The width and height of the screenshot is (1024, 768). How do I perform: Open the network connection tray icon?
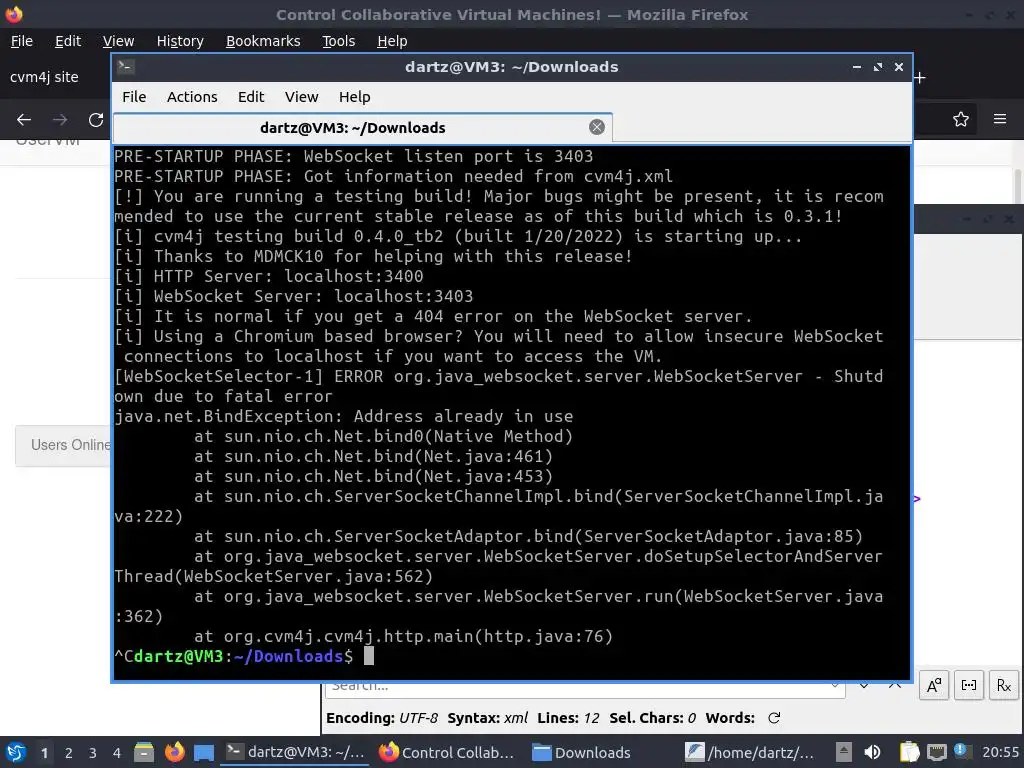(x=936, y=752)
